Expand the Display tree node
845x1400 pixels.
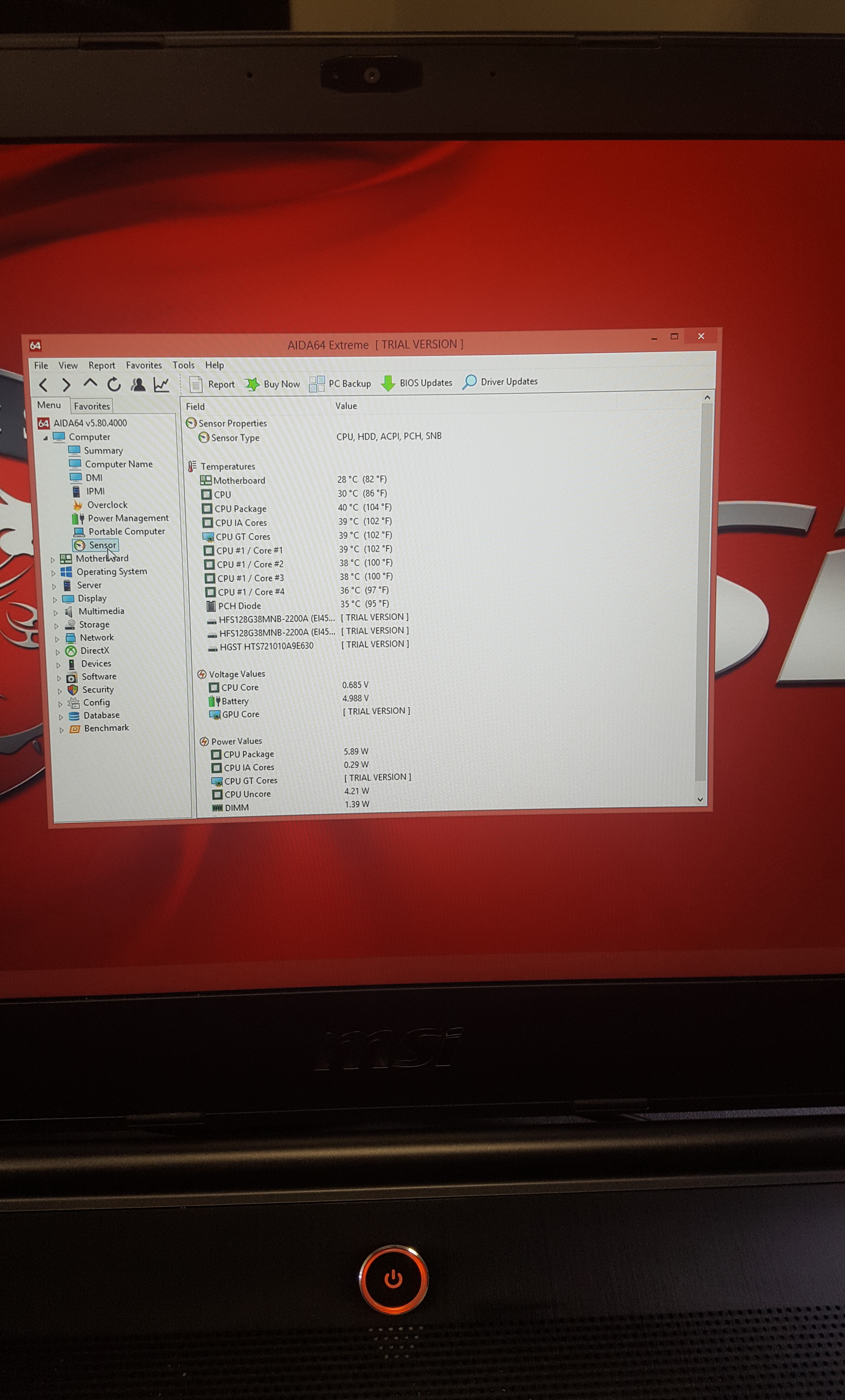tap(55, 599)
